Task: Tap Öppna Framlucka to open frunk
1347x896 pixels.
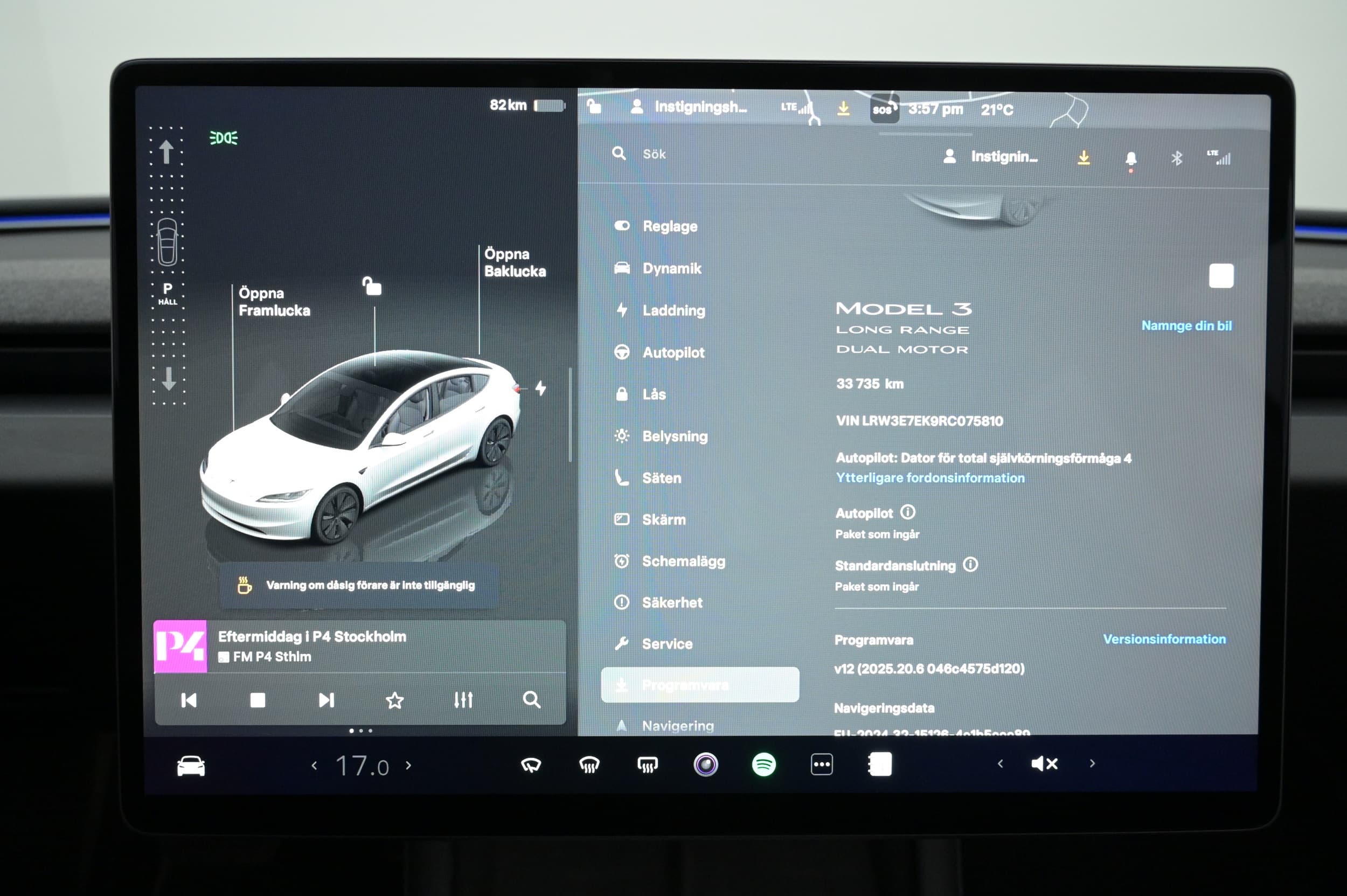Action: (274, 302)
